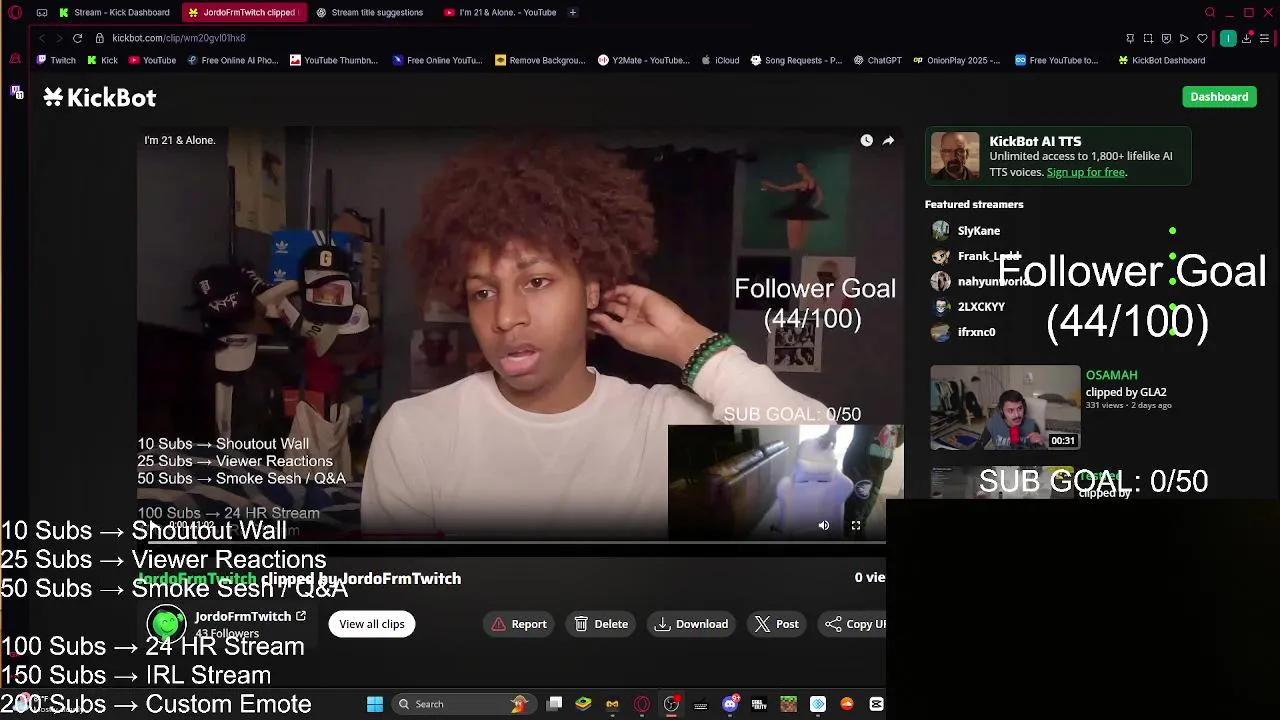
Task: Open Minecraft from the taskbar
Action: tap(788, 704)
